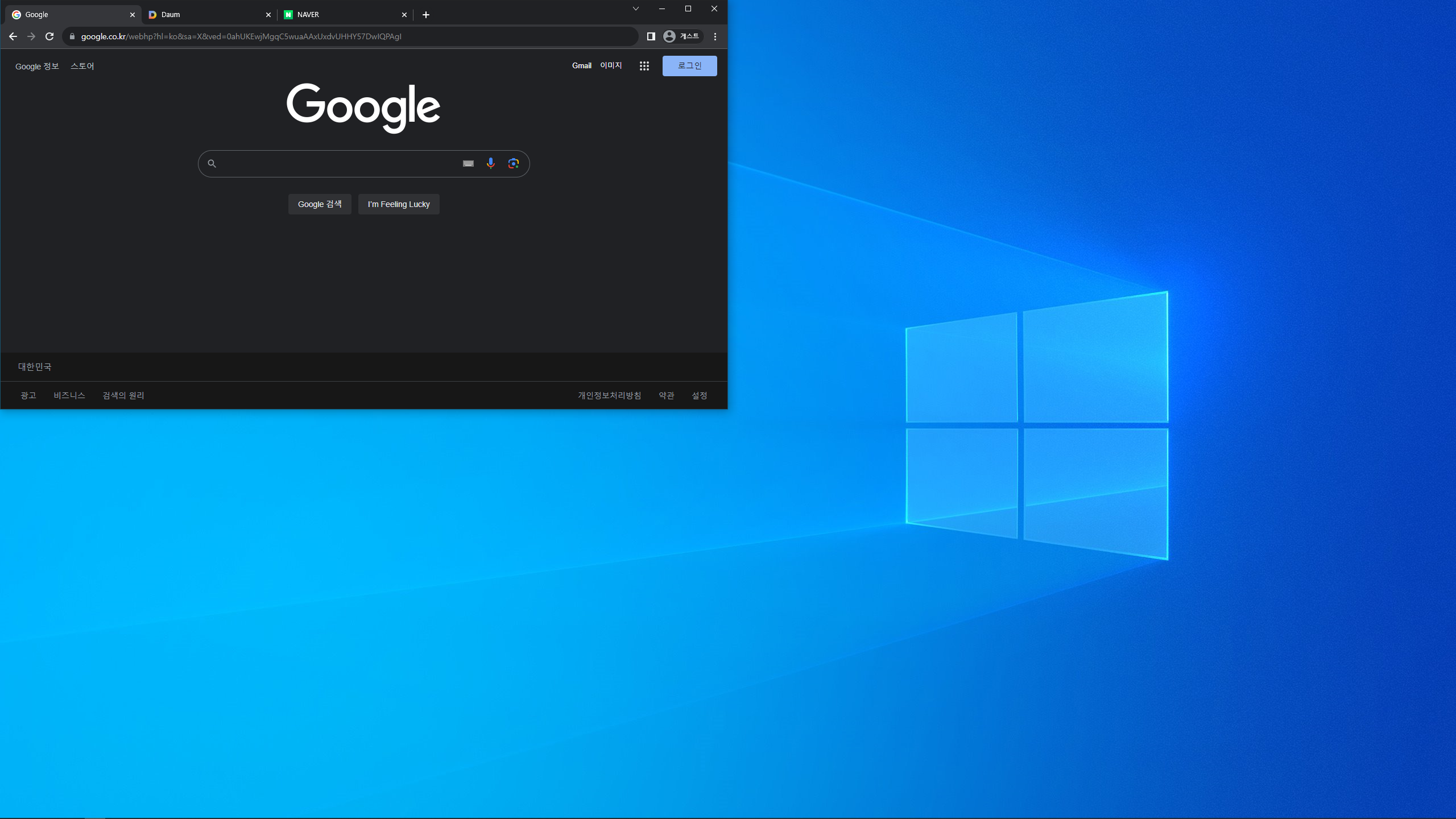Click the Google logo
Viewport: 1456px width, 819px height.
tap(363, 108)
